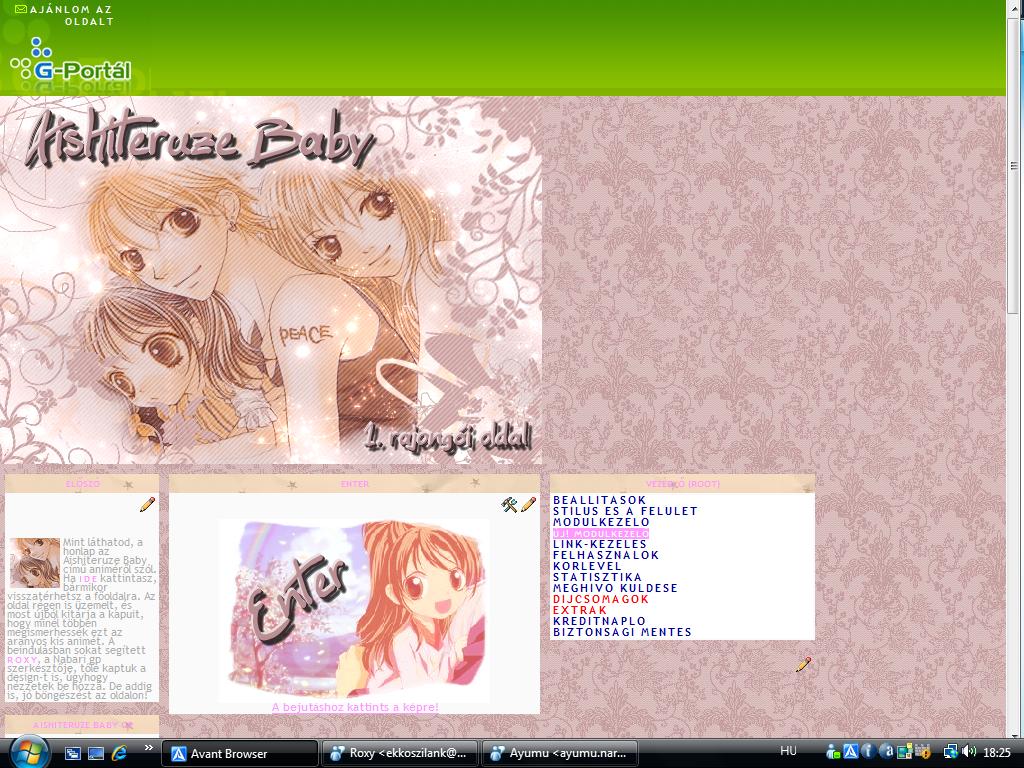Open Biztonsagi mentes menu entry
The height and width of the screenshot is (768, 1024).
pyautogui.click(x=622, y=632)
